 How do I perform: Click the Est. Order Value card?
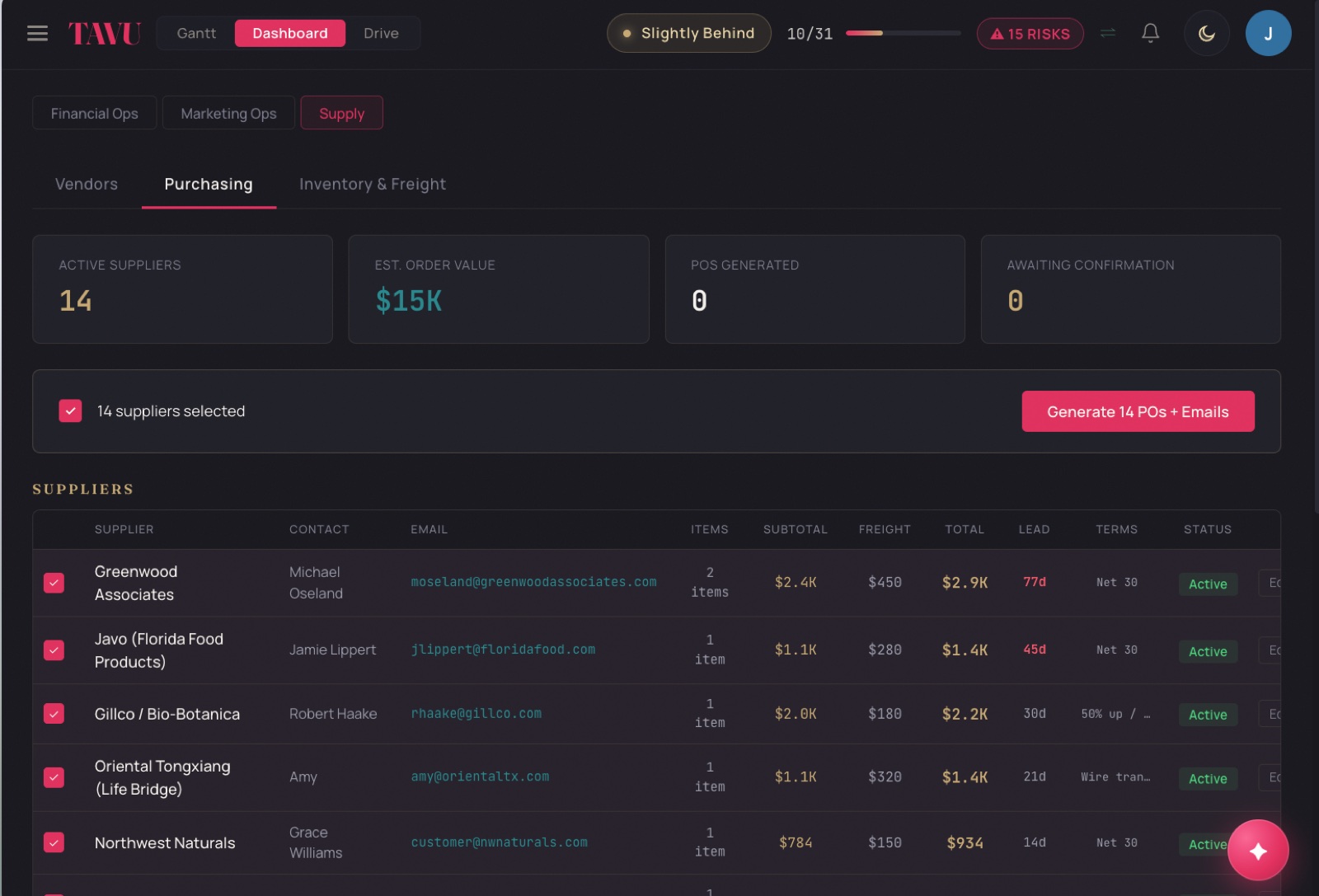pos(499,289)
